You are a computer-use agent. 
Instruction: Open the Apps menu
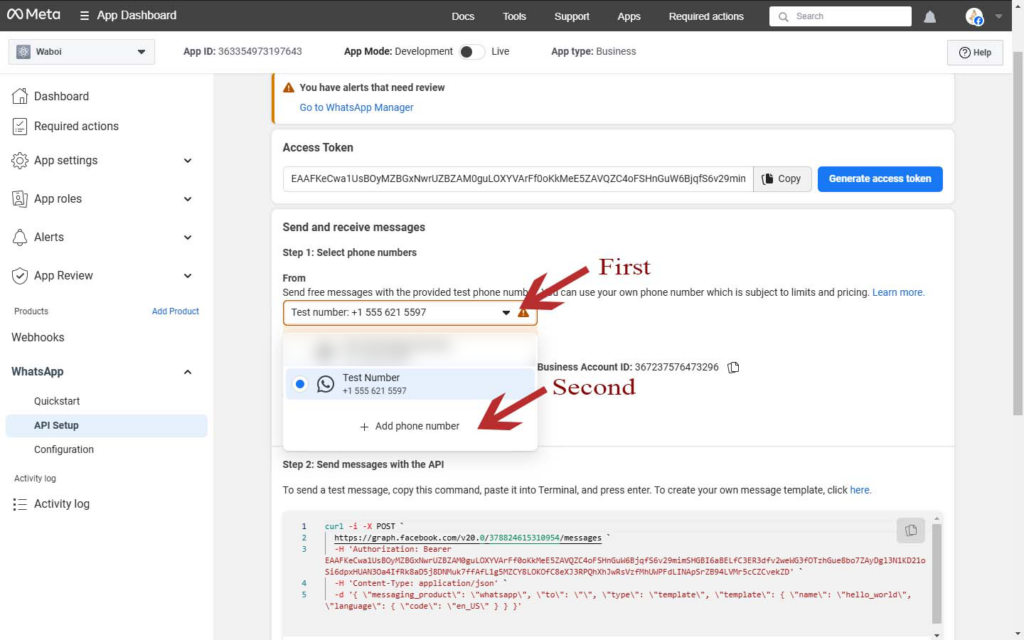pyautogui.click(x=628, y=16)
